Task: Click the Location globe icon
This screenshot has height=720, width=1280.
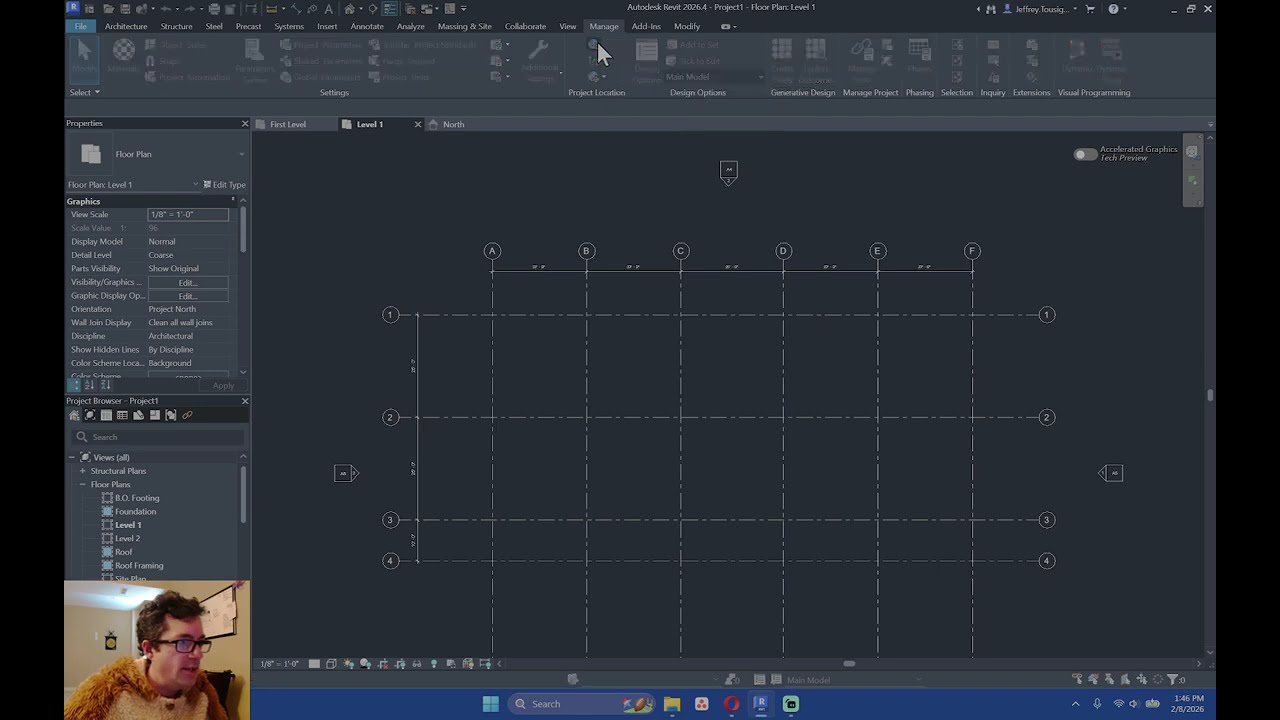Action: click(x=594, y=46)
